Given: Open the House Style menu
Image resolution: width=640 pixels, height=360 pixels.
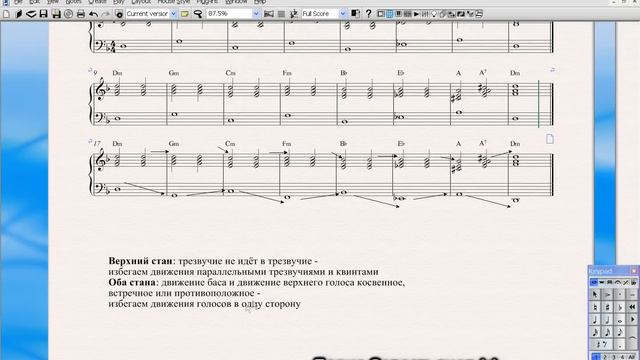Looking at the screenshot, I should point(173,2).
